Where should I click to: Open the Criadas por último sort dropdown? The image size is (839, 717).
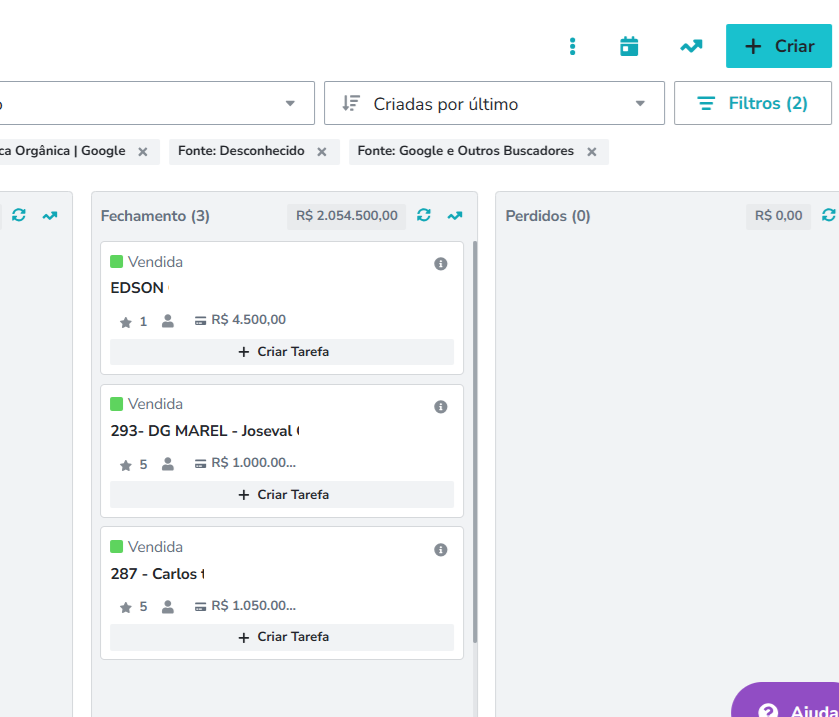coord(494,103)
